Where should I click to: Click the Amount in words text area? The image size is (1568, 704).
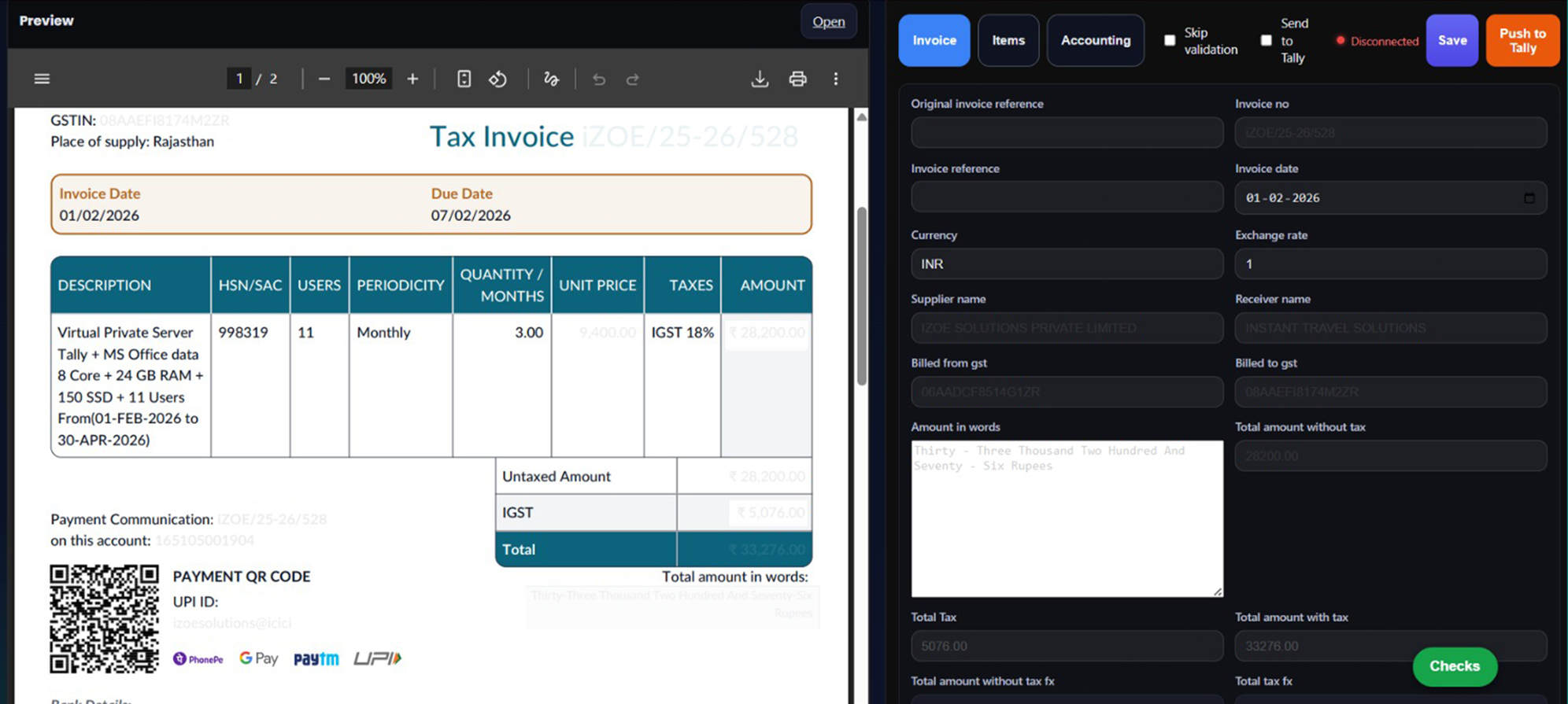click(x=1067, y=518)
